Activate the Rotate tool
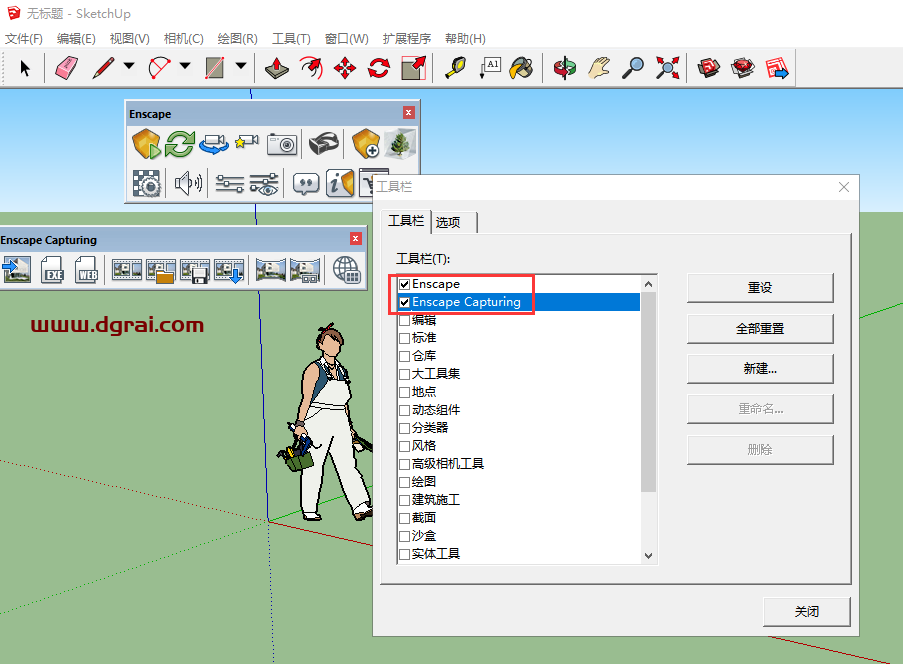 [x=378, y=68]
